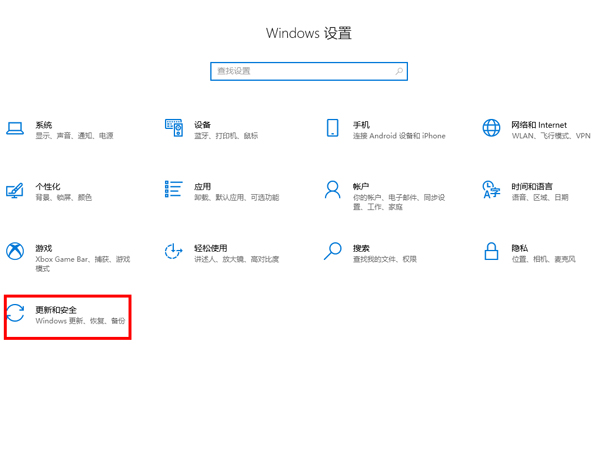Screen dimensions: 600x450
Task: Click the 连接 Android 设备和 iPhone text
Action: point(399,136)
